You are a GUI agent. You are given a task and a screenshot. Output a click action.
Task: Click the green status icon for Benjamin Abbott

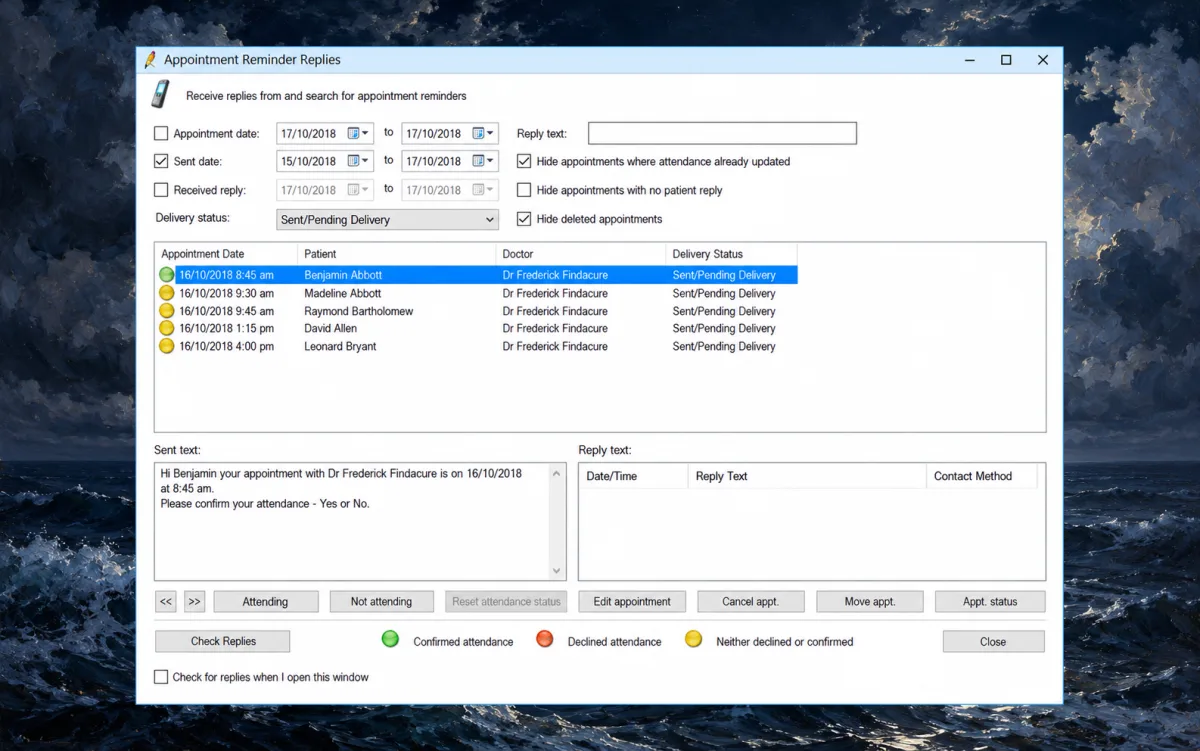click(x=167, y=275)
